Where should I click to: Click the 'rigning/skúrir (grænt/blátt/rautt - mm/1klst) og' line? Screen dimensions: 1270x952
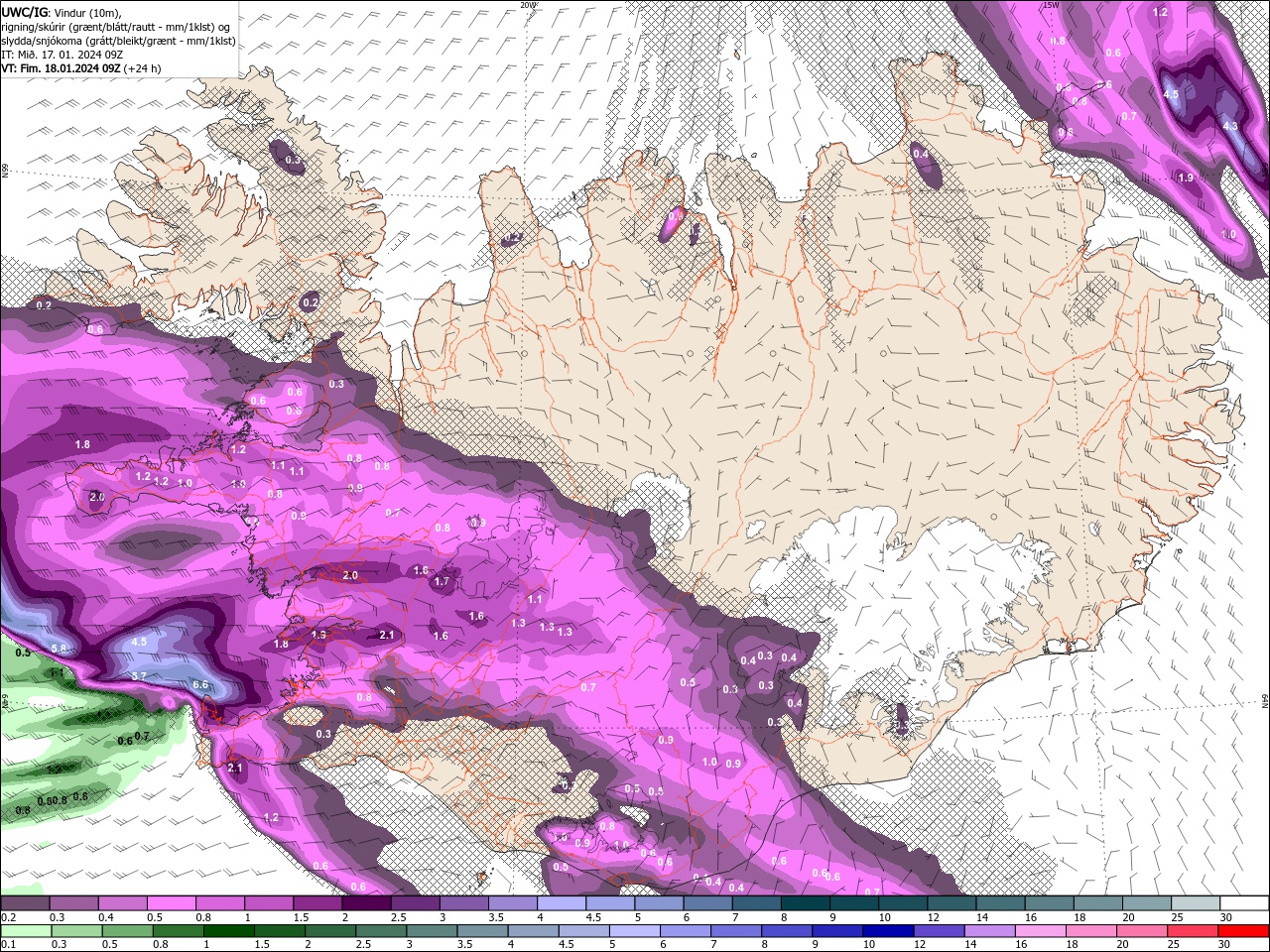117,26
